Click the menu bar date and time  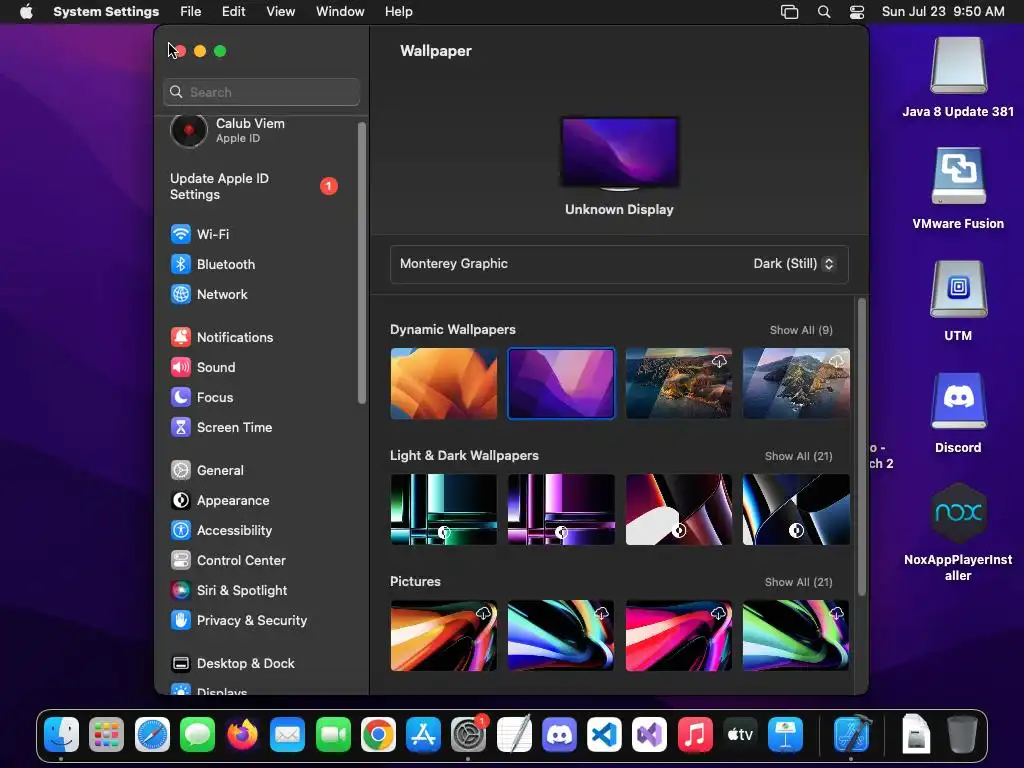click(x=943, y=12)
